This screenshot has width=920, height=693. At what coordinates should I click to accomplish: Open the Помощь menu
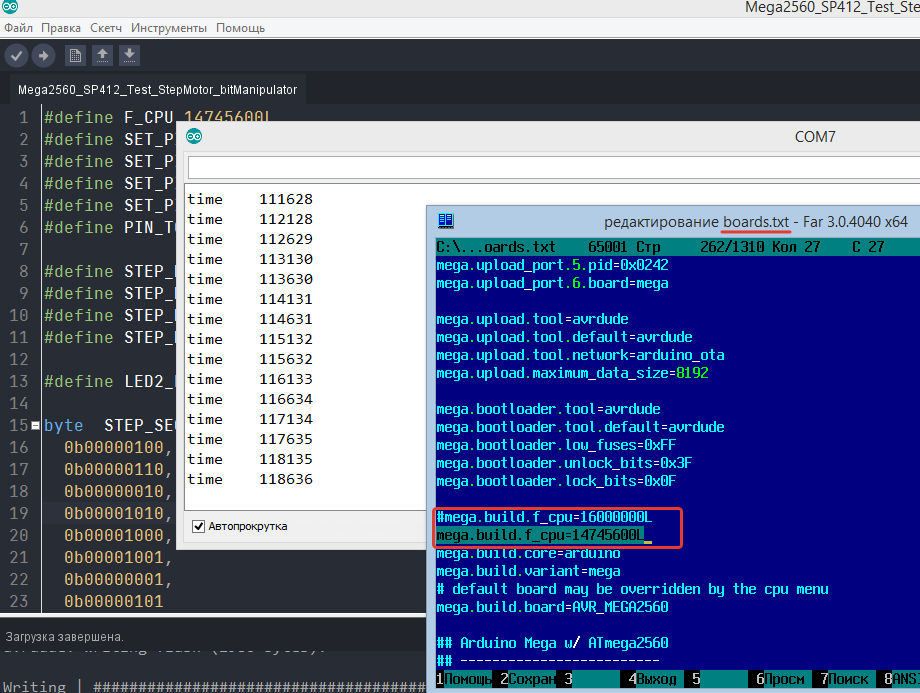pos(241,28)
